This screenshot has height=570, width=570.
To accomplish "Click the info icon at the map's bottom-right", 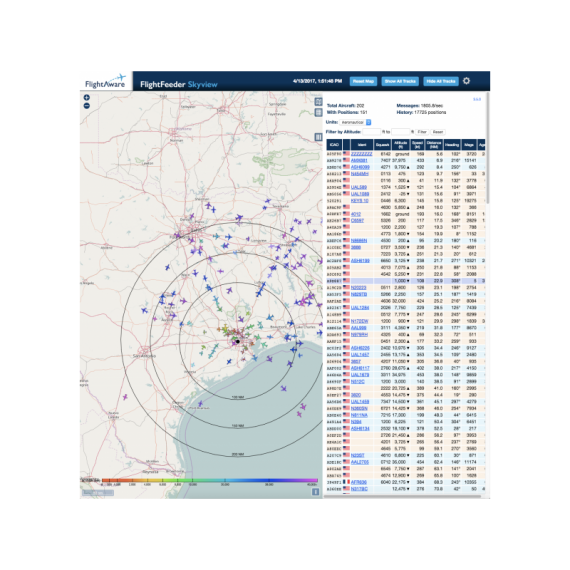I will (316, 491).
